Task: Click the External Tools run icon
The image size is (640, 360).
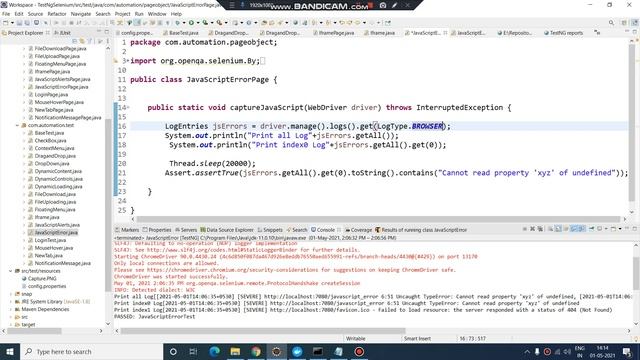Action: click(219, 23)
